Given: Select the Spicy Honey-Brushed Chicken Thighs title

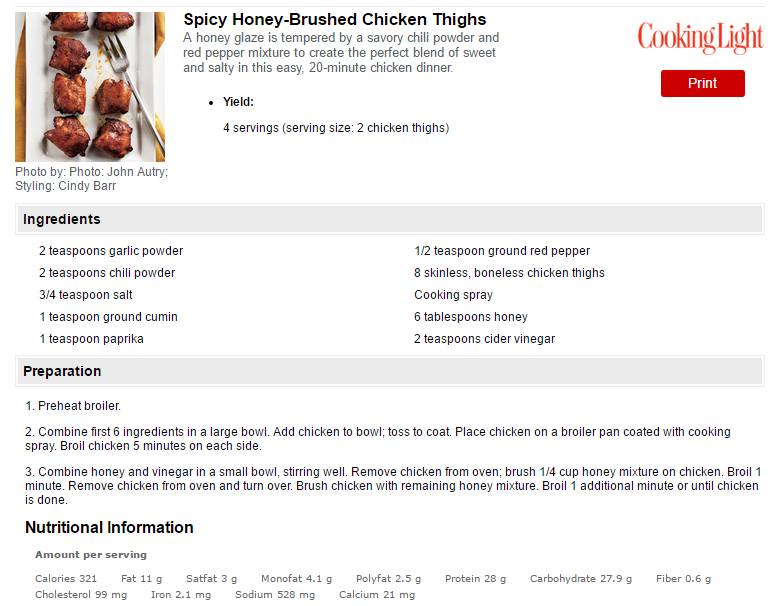Looking at the screenshot, I should [335, 19].
